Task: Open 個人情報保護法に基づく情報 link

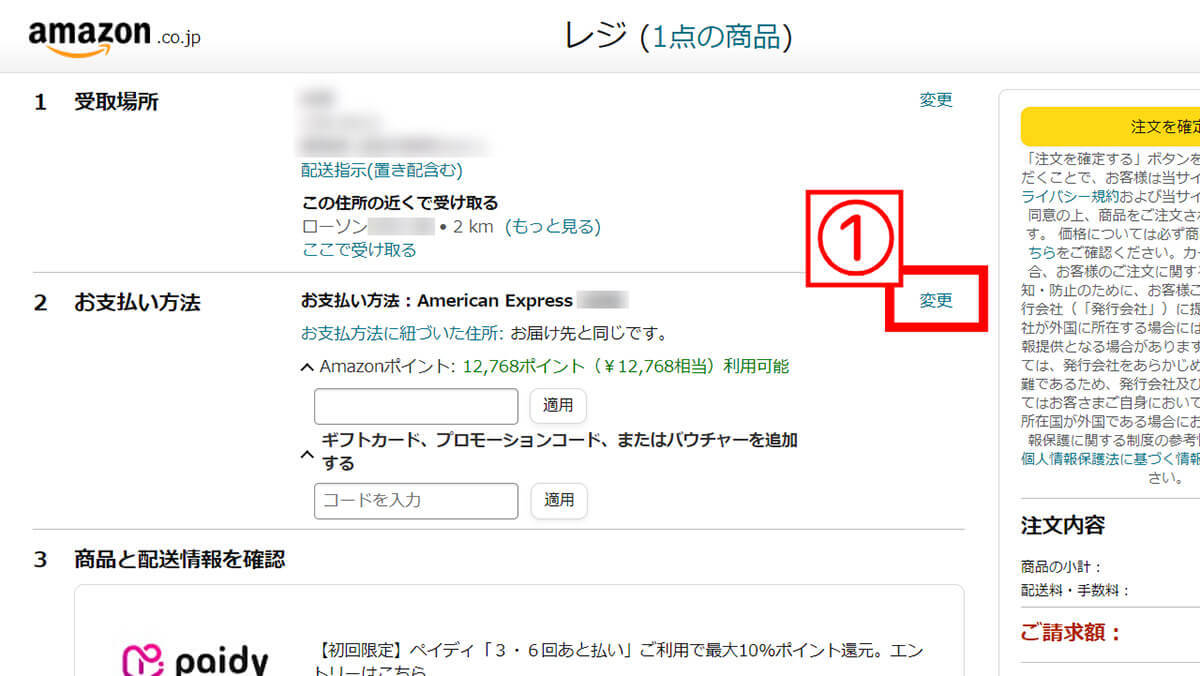Action: tap(1110, 459)
